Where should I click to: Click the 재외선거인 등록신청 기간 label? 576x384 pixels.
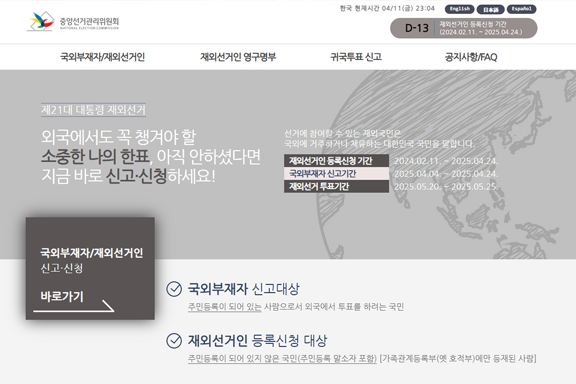336,161
